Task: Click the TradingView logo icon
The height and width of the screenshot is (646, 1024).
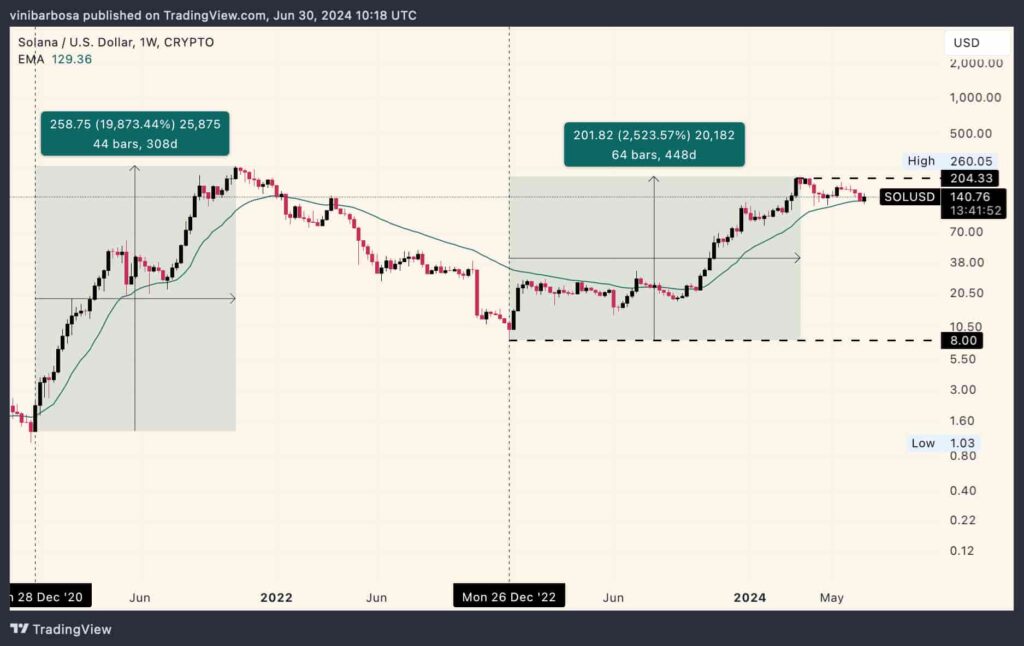Action: pos(19,628)
